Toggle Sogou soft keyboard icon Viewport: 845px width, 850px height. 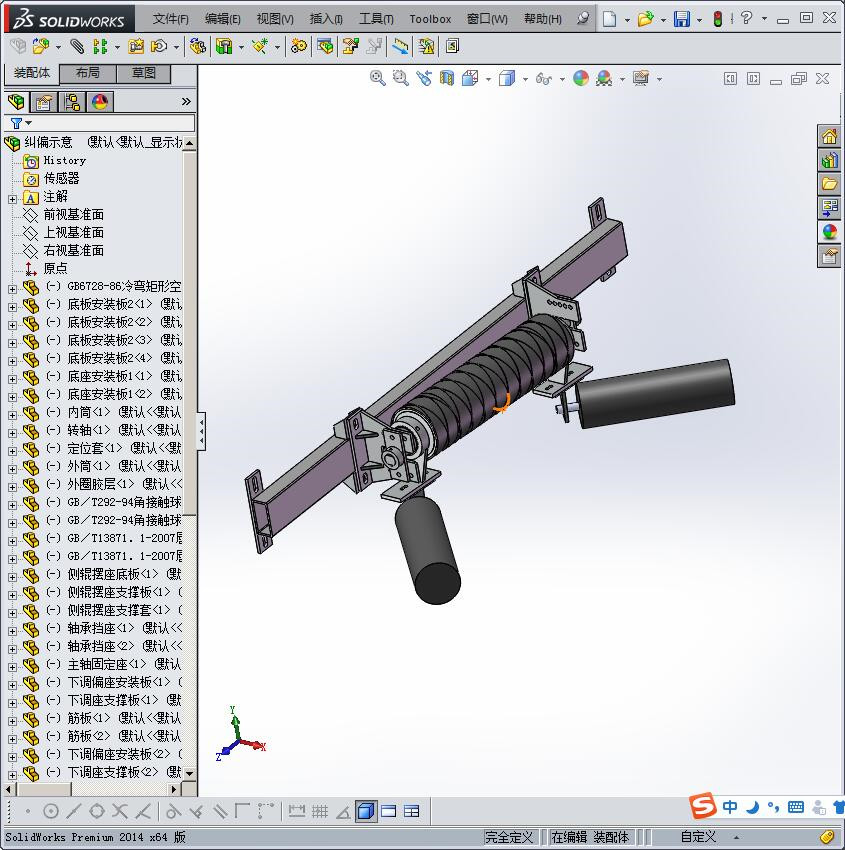click(796, 807)
